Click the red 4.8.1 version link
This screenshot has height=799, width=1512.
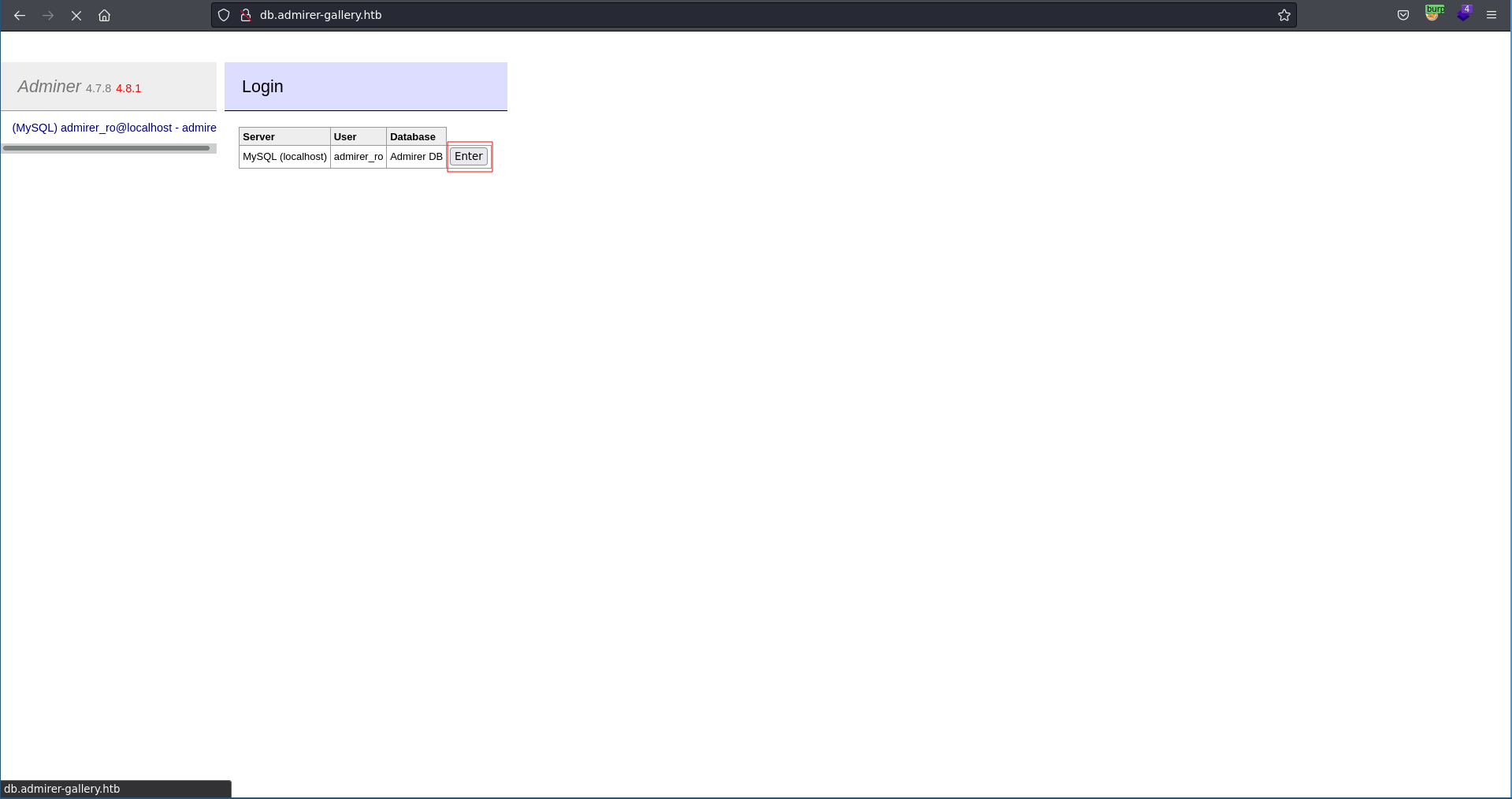point(128,88)
